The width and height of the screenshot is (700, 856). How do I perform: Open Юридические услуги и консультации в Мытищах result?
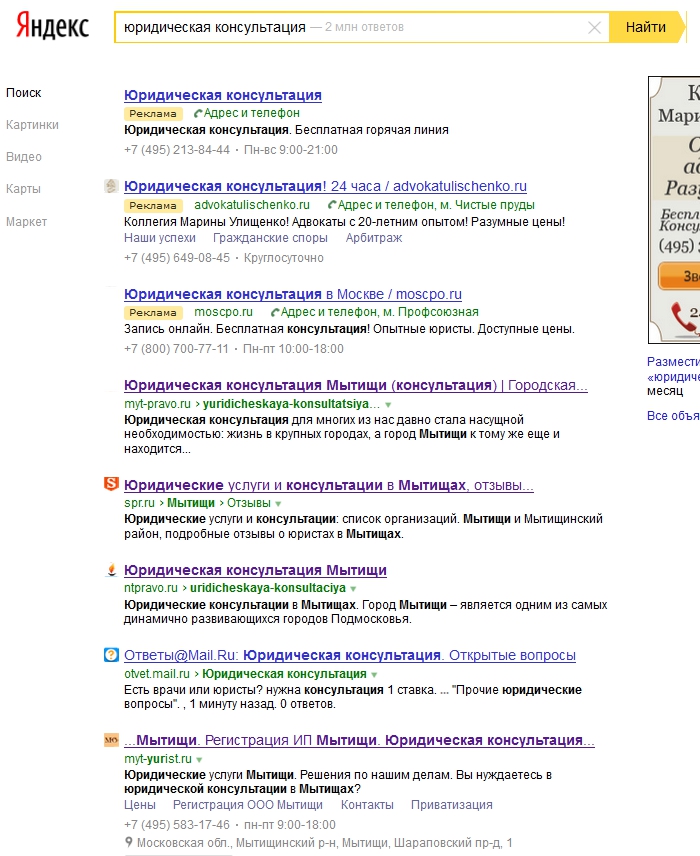pos(329,485)
